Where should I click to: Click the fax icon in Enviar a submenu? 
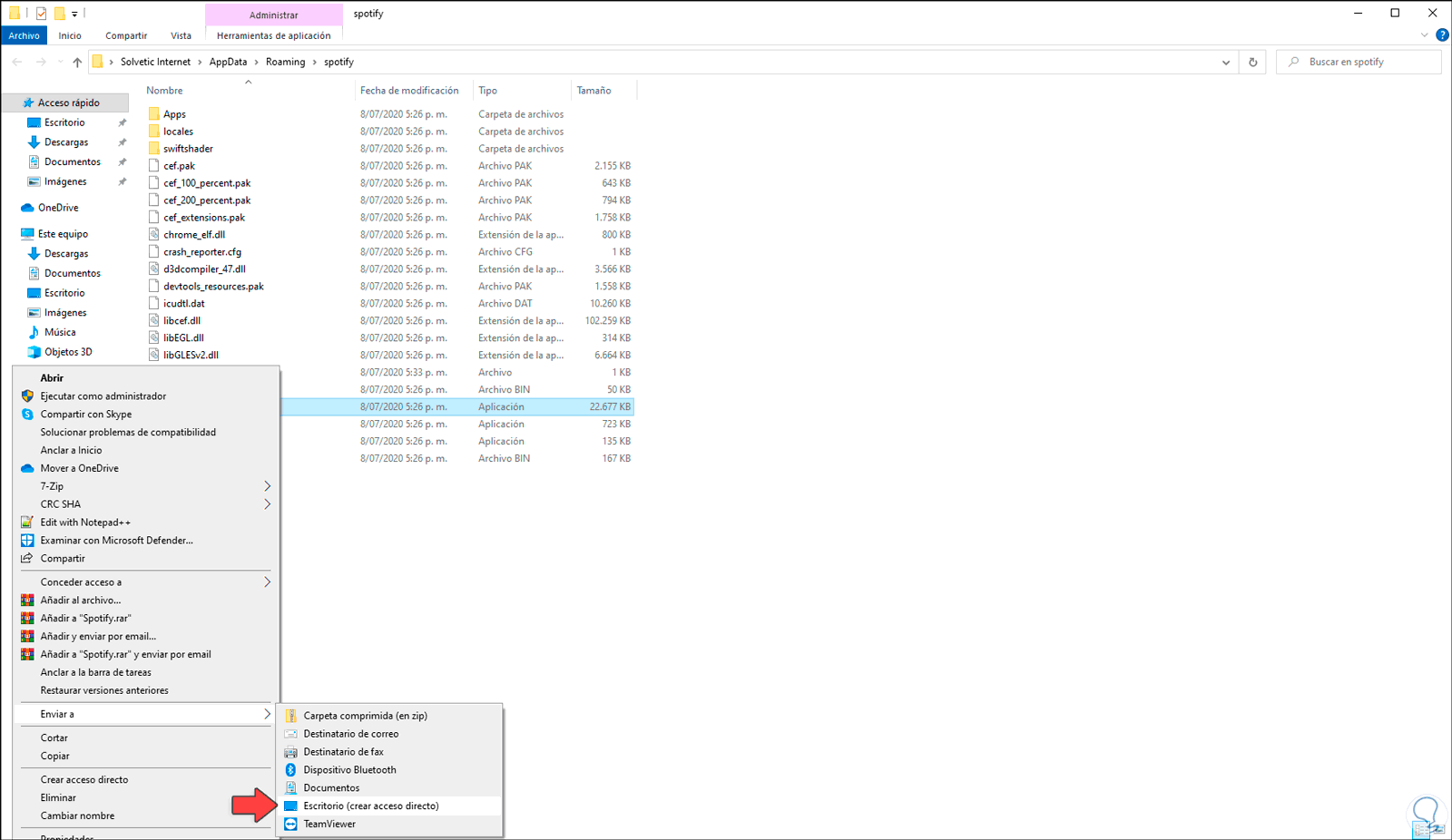290,752
